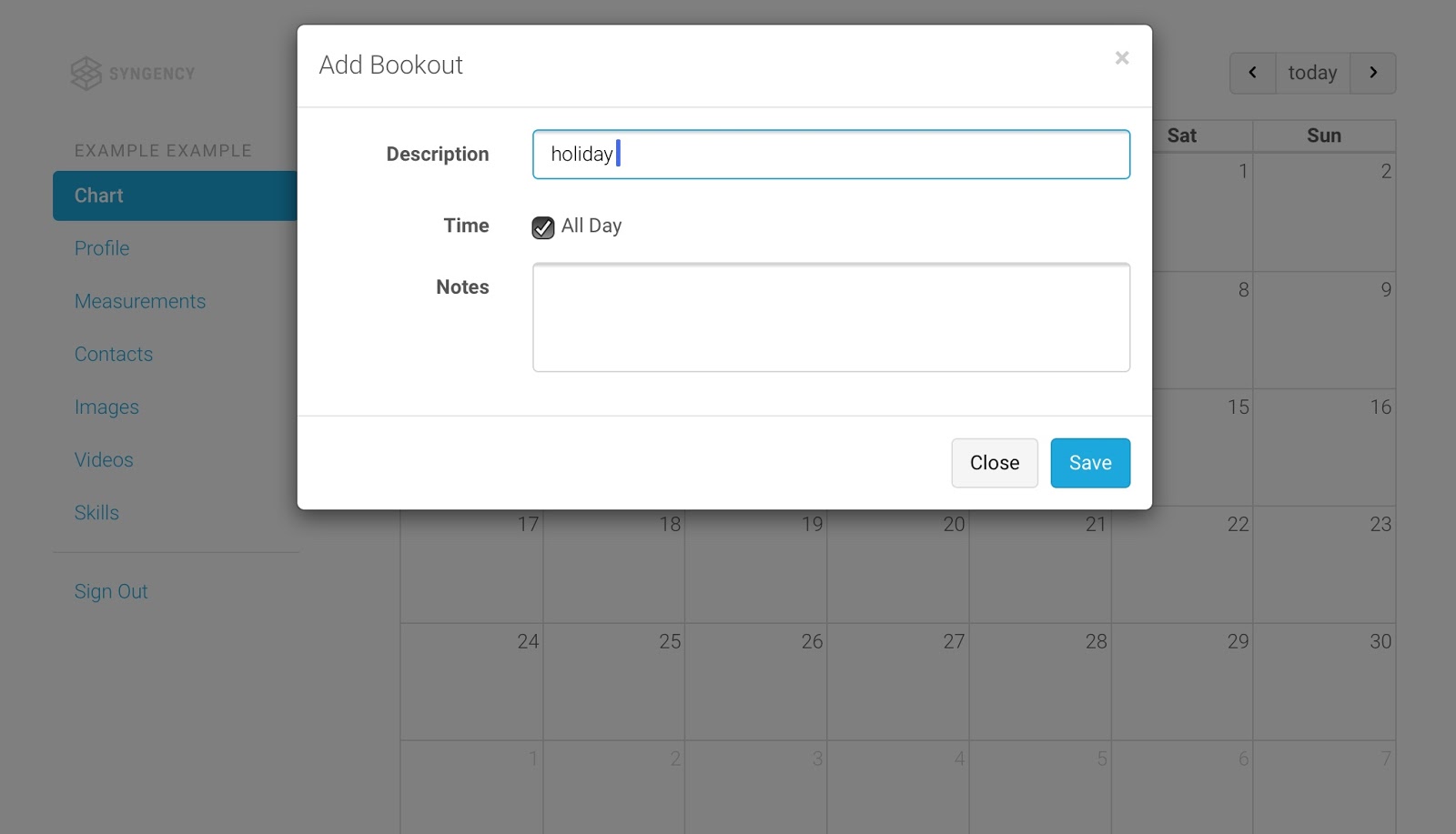Select calendar day 22
This screenshot has height=834, width=1456.
click(x=1182, y=564)
